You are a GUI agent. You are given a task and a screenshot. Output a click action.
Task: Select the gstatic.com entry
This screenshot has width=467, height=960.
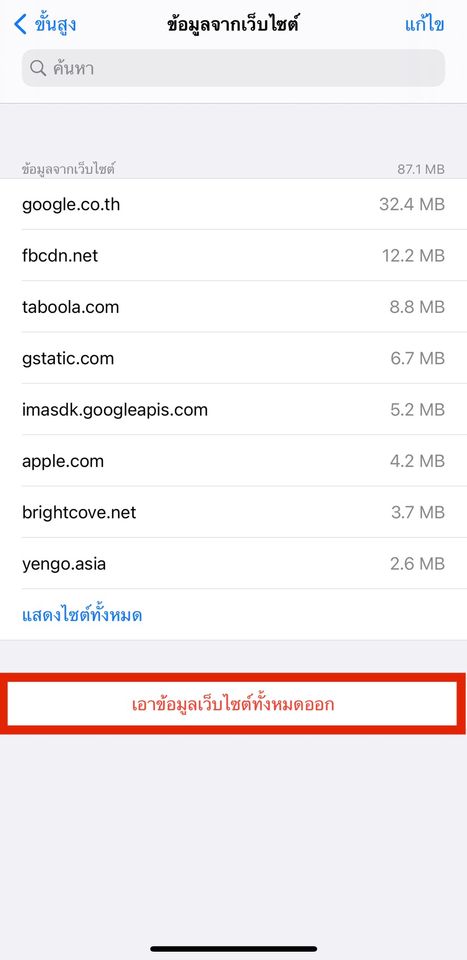click(x=233, y=359)
